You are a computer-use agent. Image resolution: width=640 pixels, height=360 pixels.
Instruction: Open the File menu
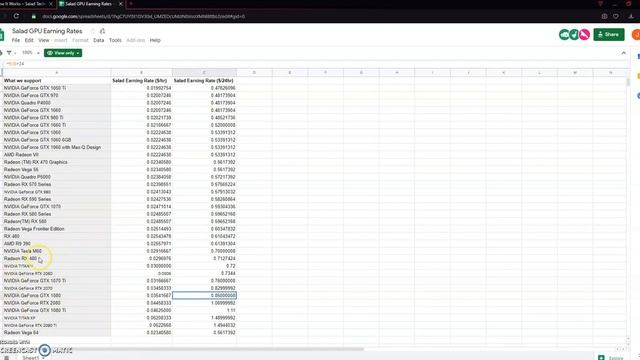pyautogui.click(x=16, y=40)
